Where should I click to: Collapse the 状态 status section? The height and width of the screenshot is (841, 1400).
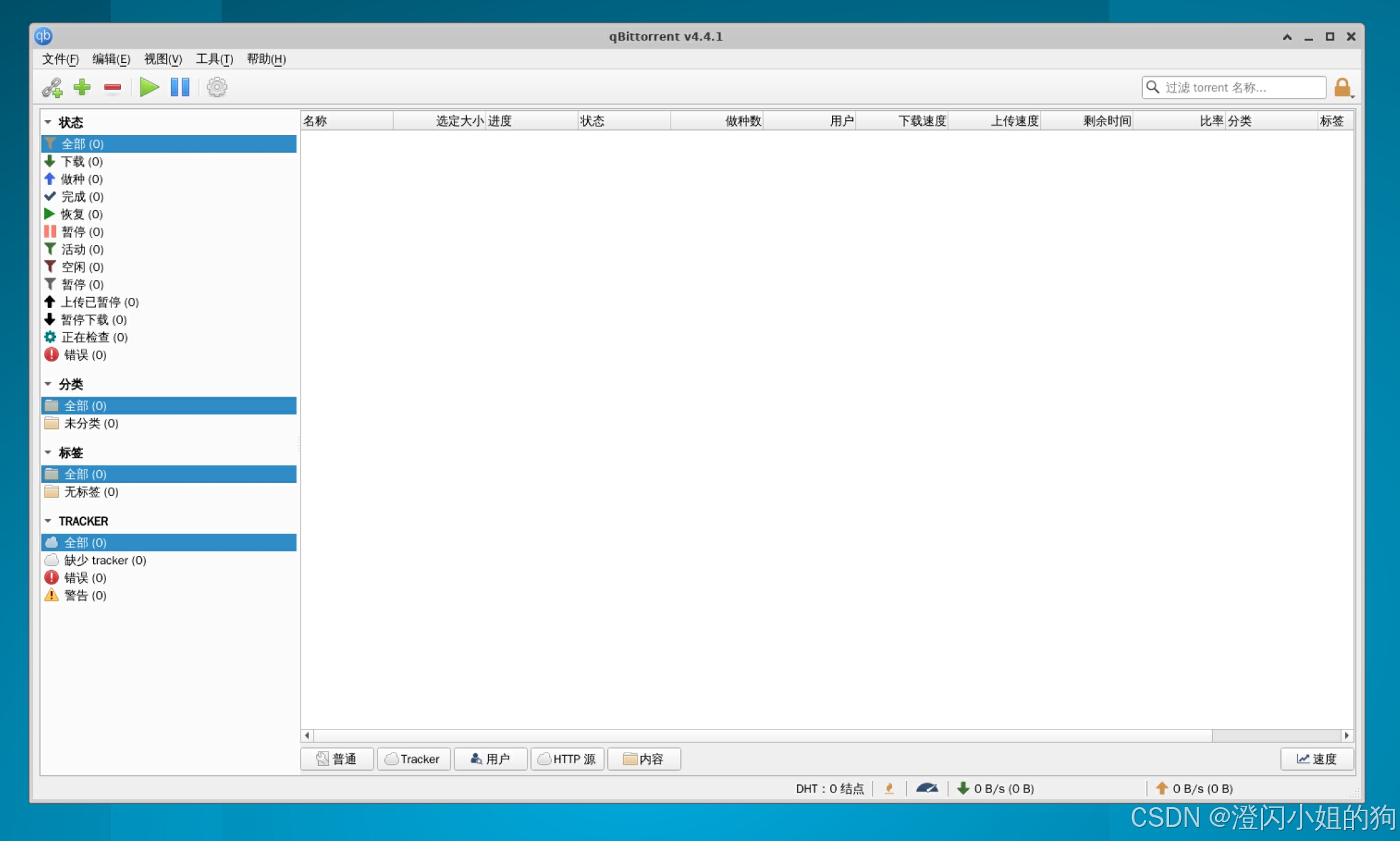click(48, 122)
